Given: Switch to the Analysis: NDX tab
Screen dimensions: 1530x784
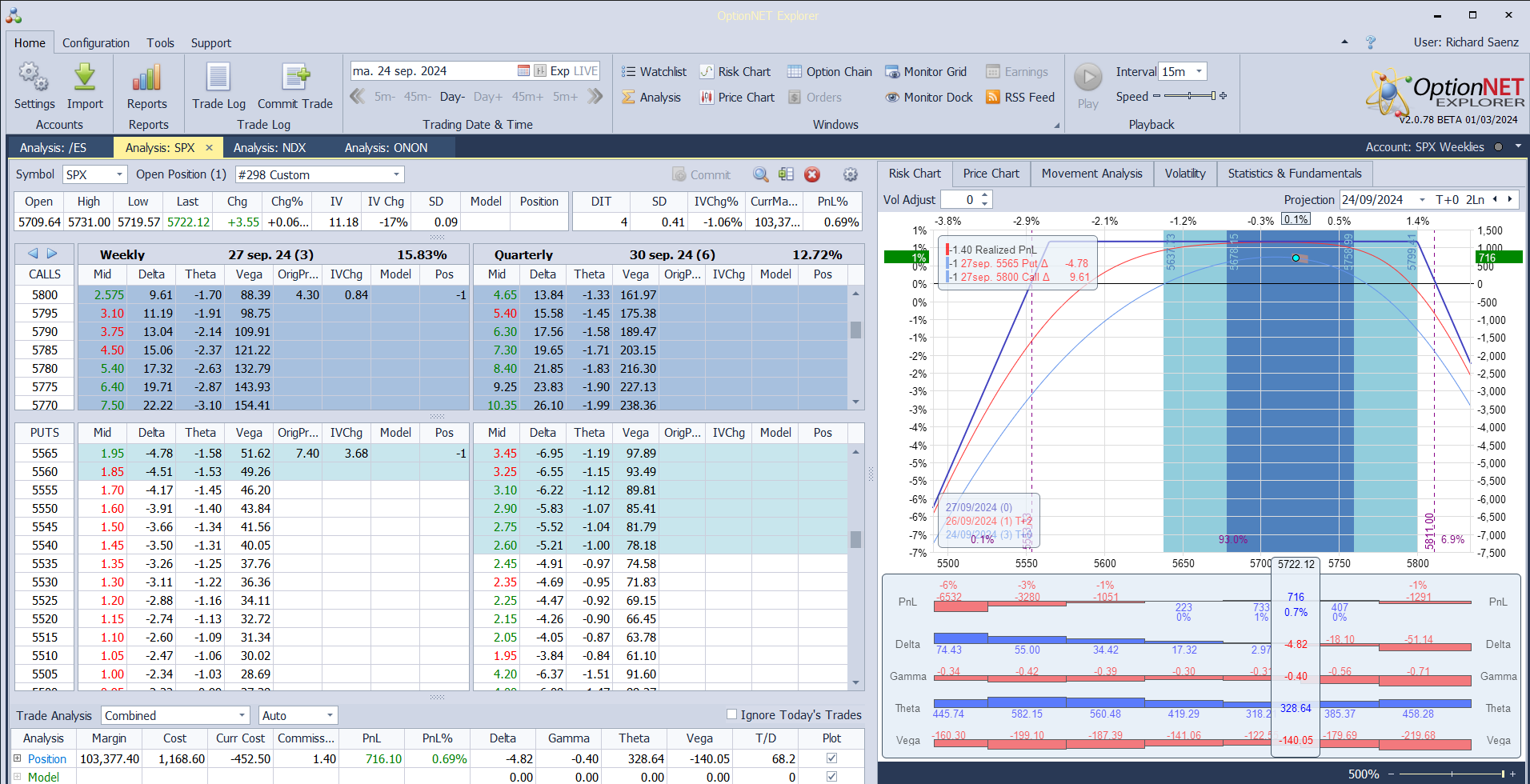Looking at the screenshot, I should click(x=270, y=148).
